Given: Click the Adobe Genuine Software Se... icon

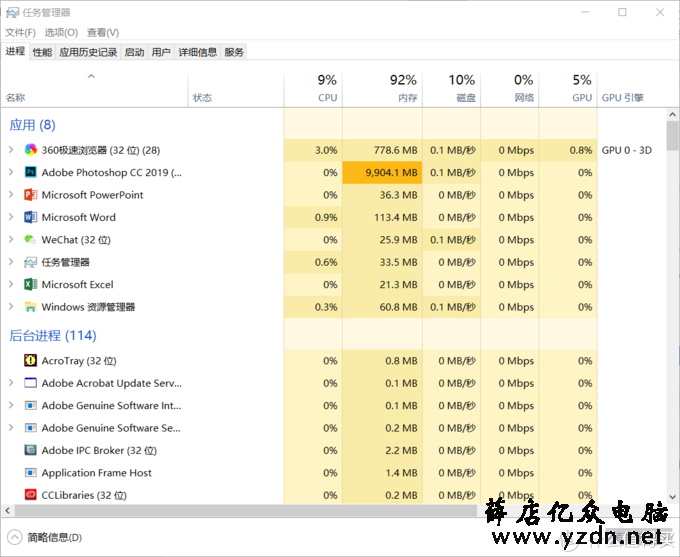Looking at the screenshot, I should (x=30, y=428).
